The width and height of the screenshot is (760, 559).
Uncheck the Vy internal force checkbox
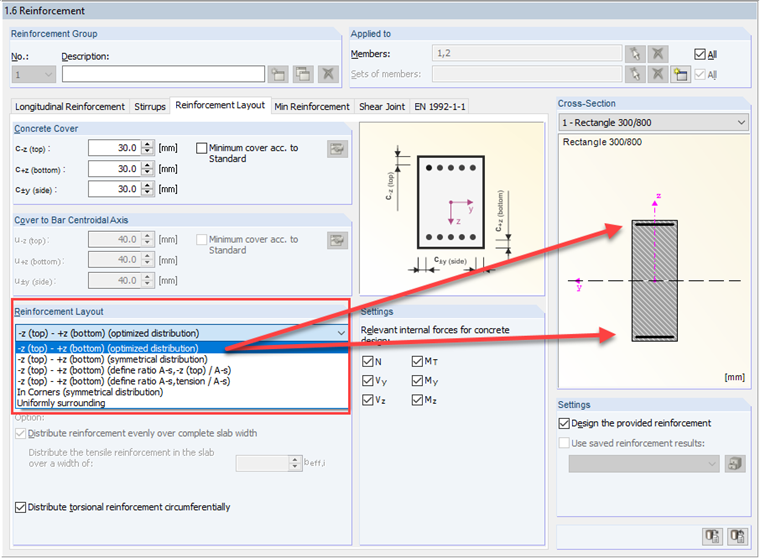coord(368,381)
